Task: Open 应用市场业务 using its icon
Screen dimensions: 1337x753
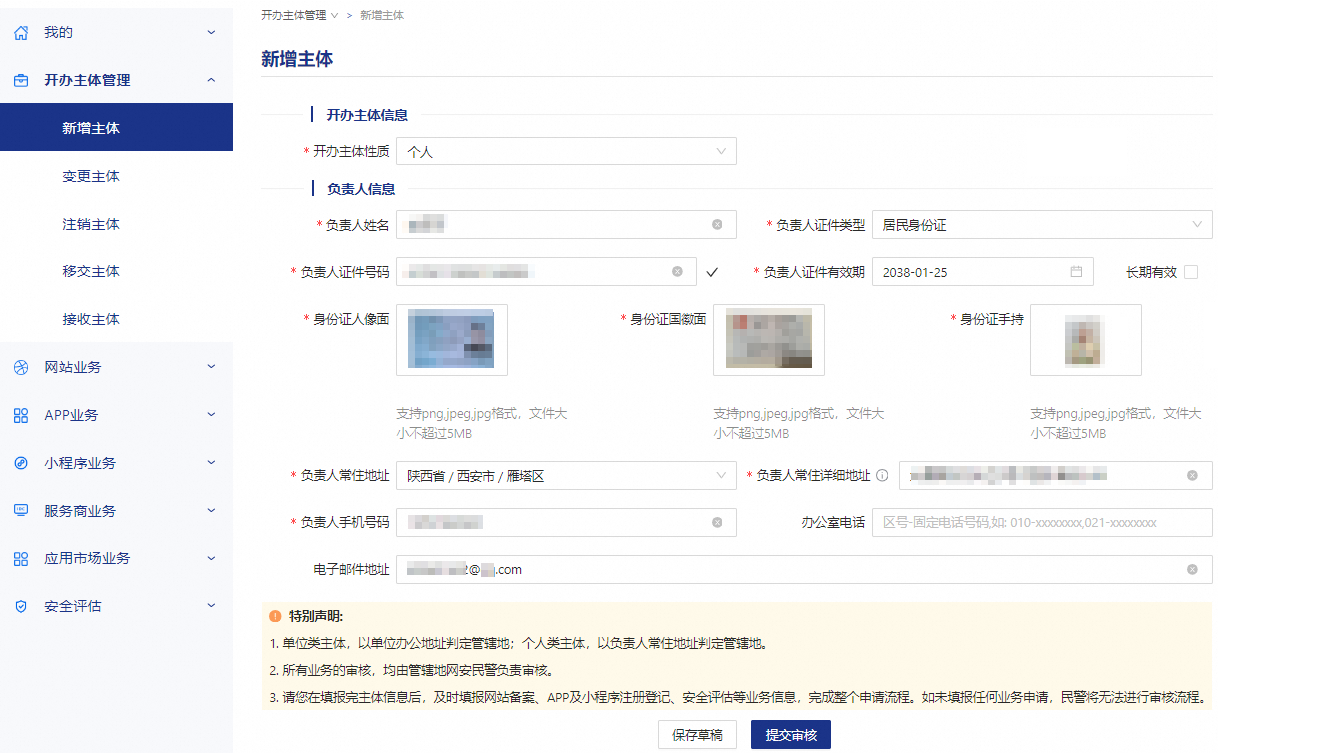Action: [21, 558]
